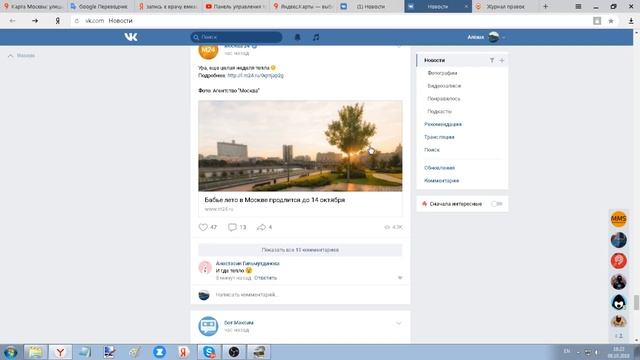Open Анастасия Гильмутдинова's profile name

247,264
